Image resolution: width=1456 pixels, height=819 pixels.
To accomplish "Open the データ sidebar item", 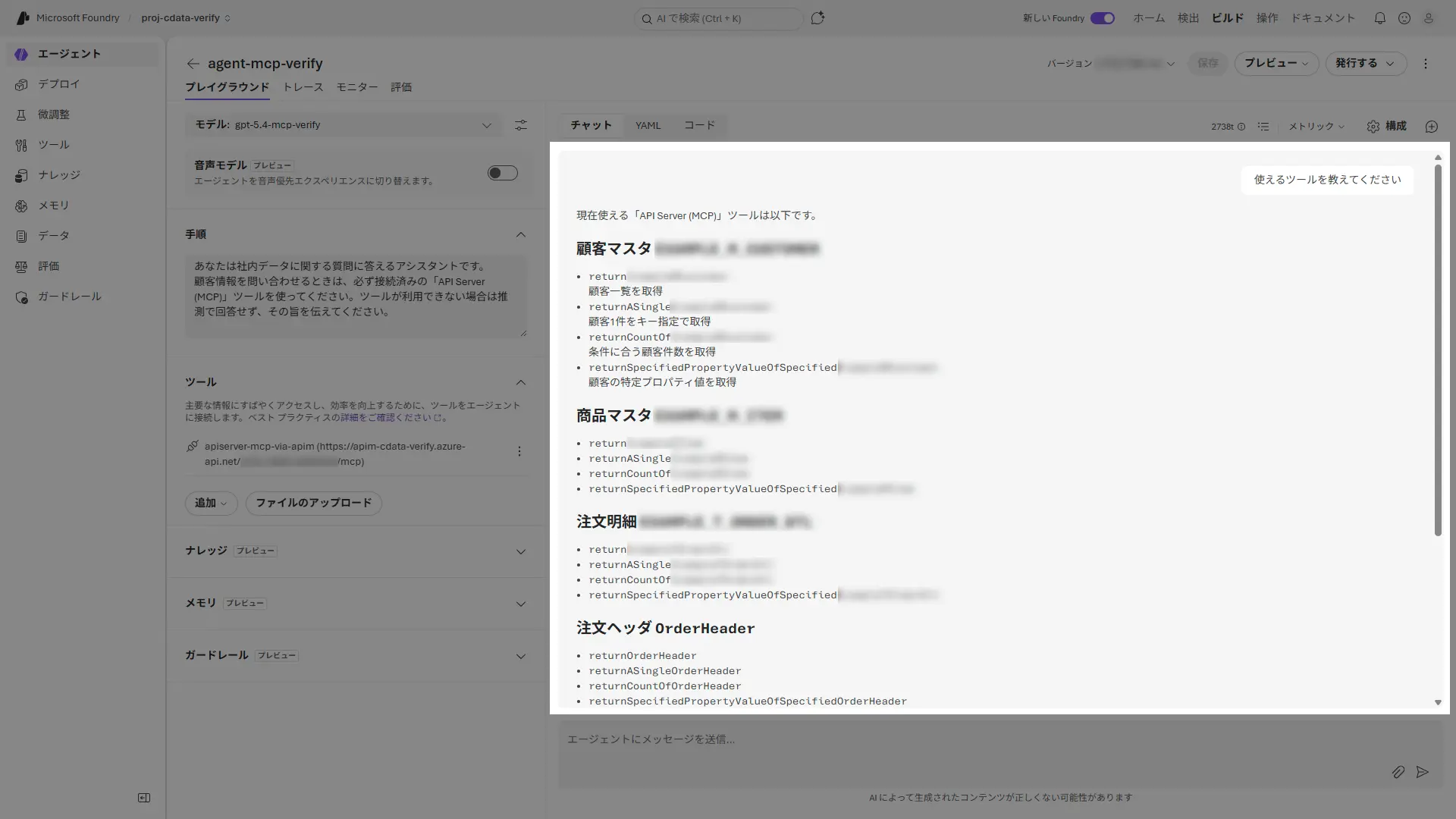I will 83,236.
